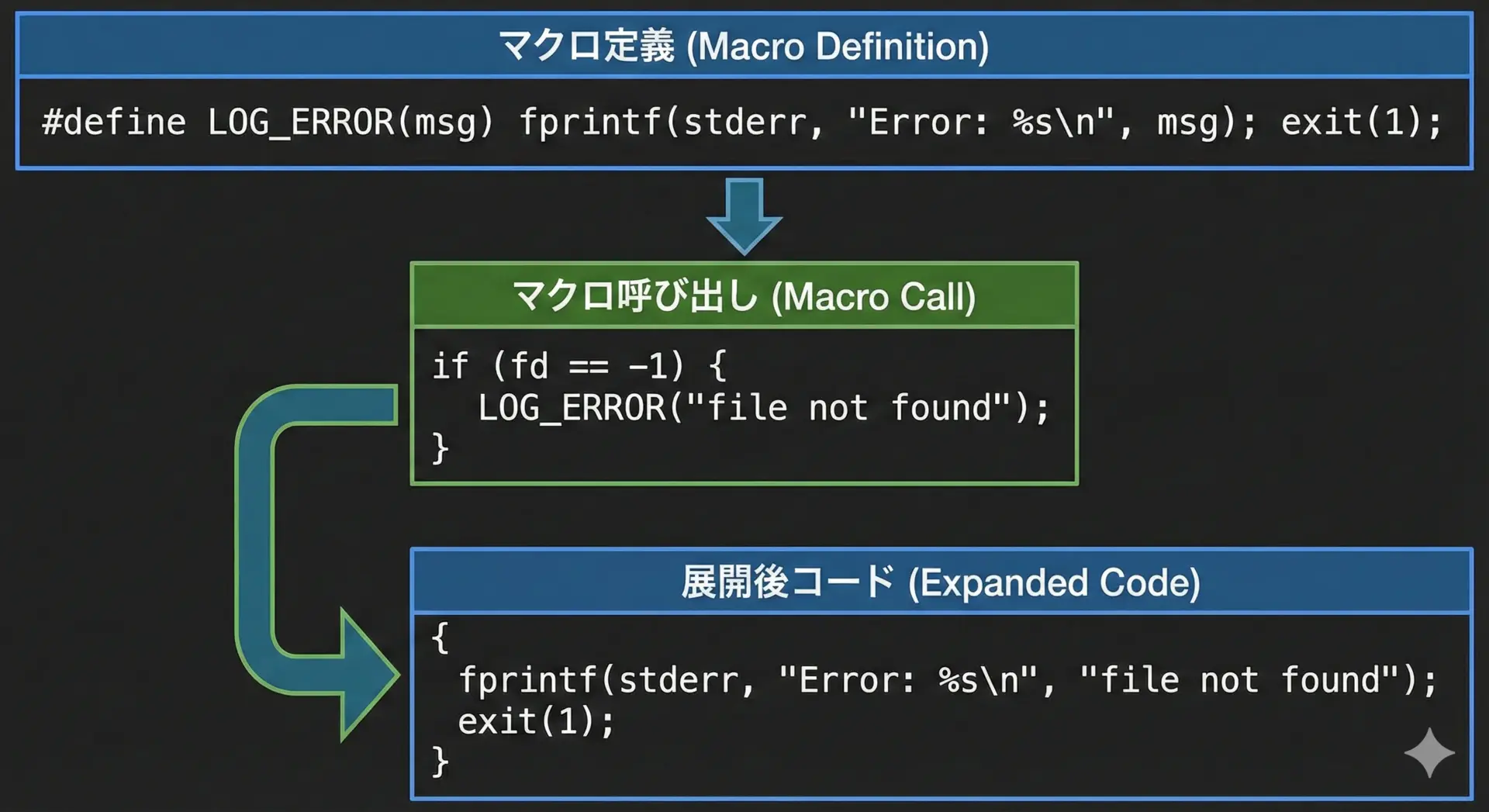Click exit(1); at the end of the #define line
This screenshot has height=812, width=1489.
click(x=1361, y=123)
